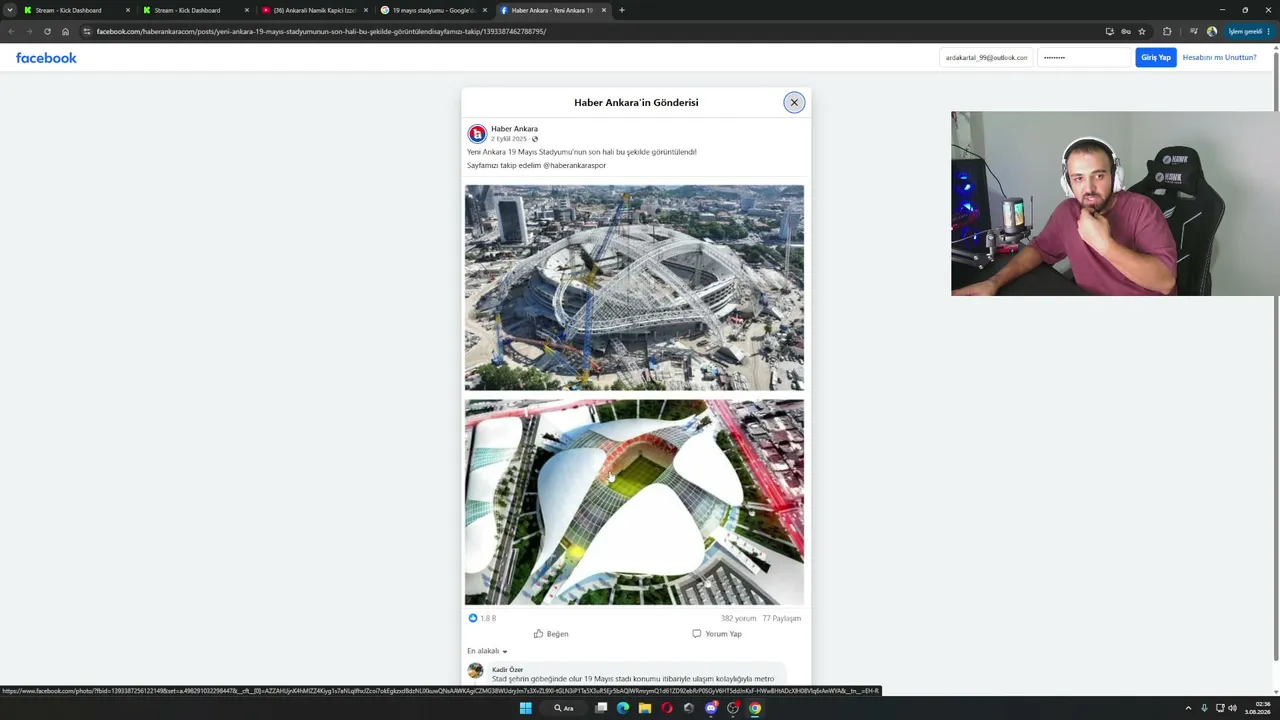Click Kadir Özer commenter avatar
Viewport: 1280px width, 720px height.
[475, 671]
